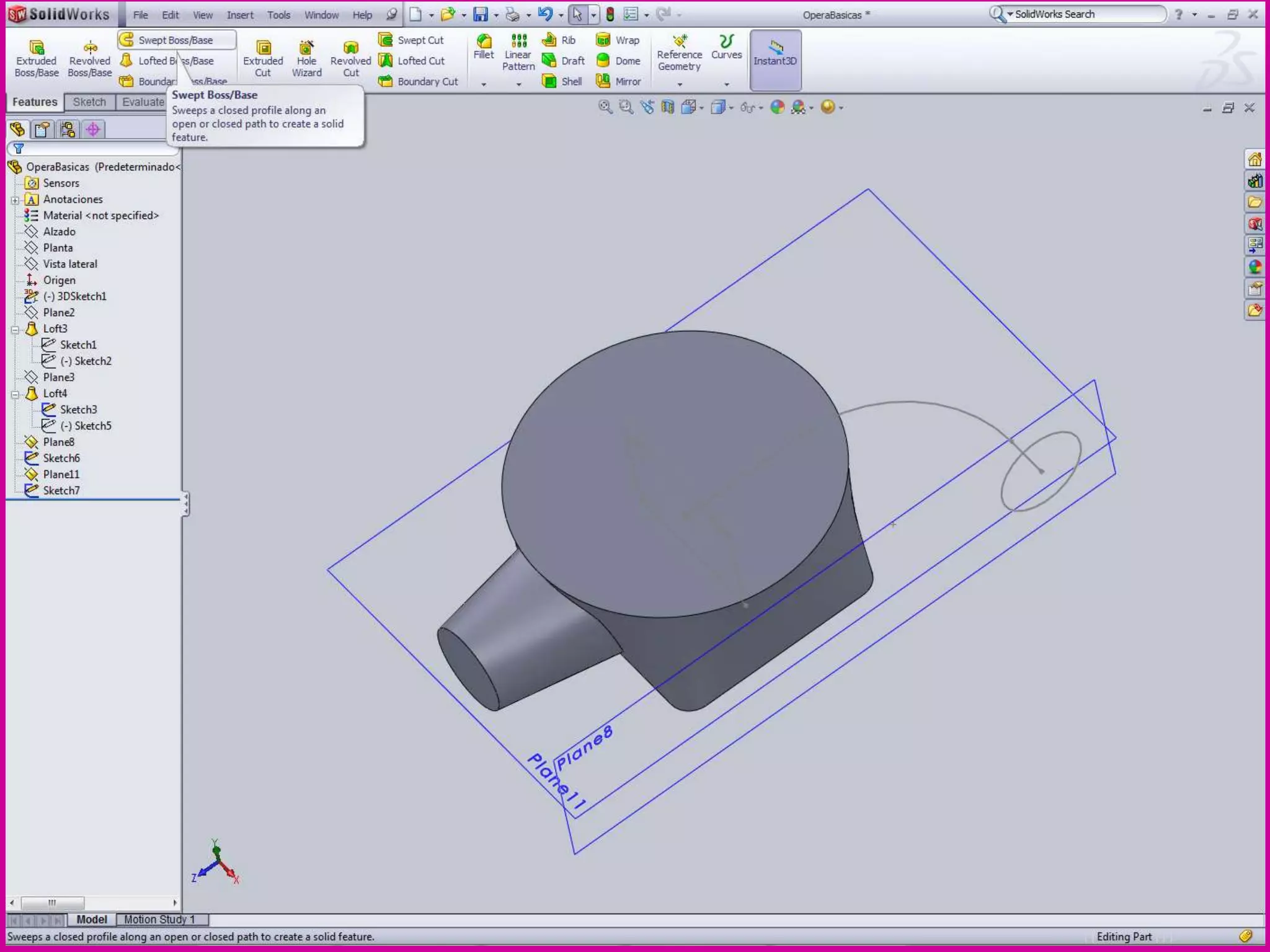1270x952 pixels.
Task: Open the Curves dropdown arrow
Action: point(726,84)
